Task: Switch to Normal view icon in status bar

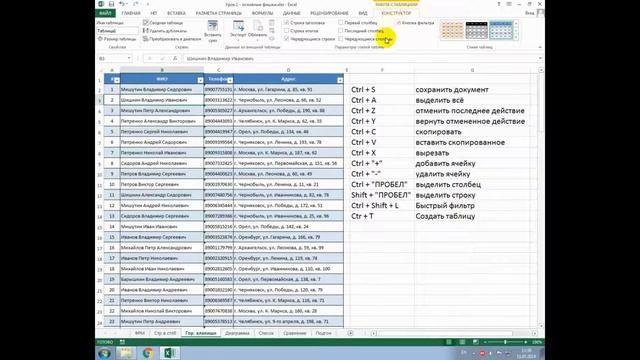Action: coord(449,342)
